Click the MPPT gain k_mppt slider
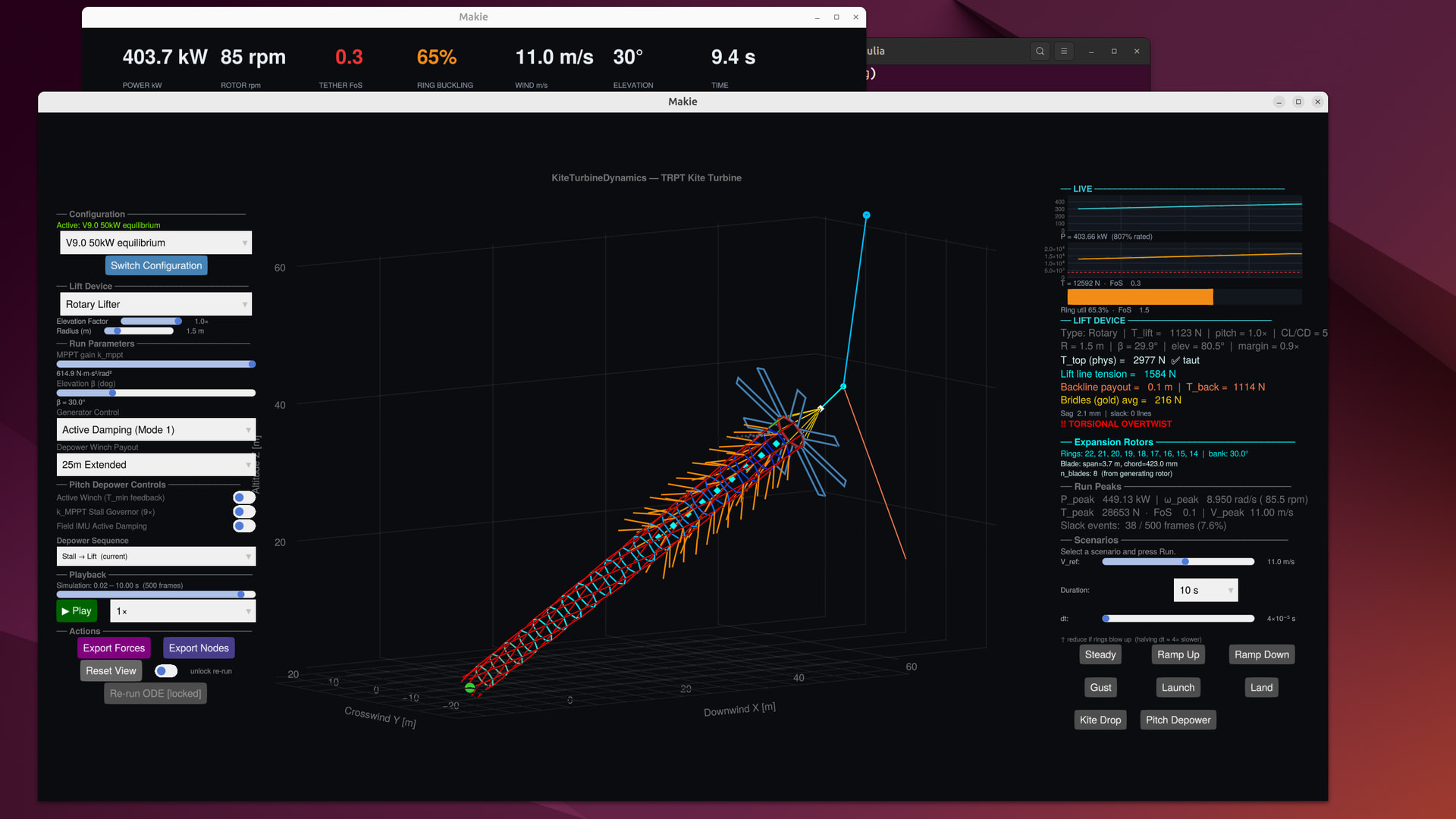 [x=156, y=364]
